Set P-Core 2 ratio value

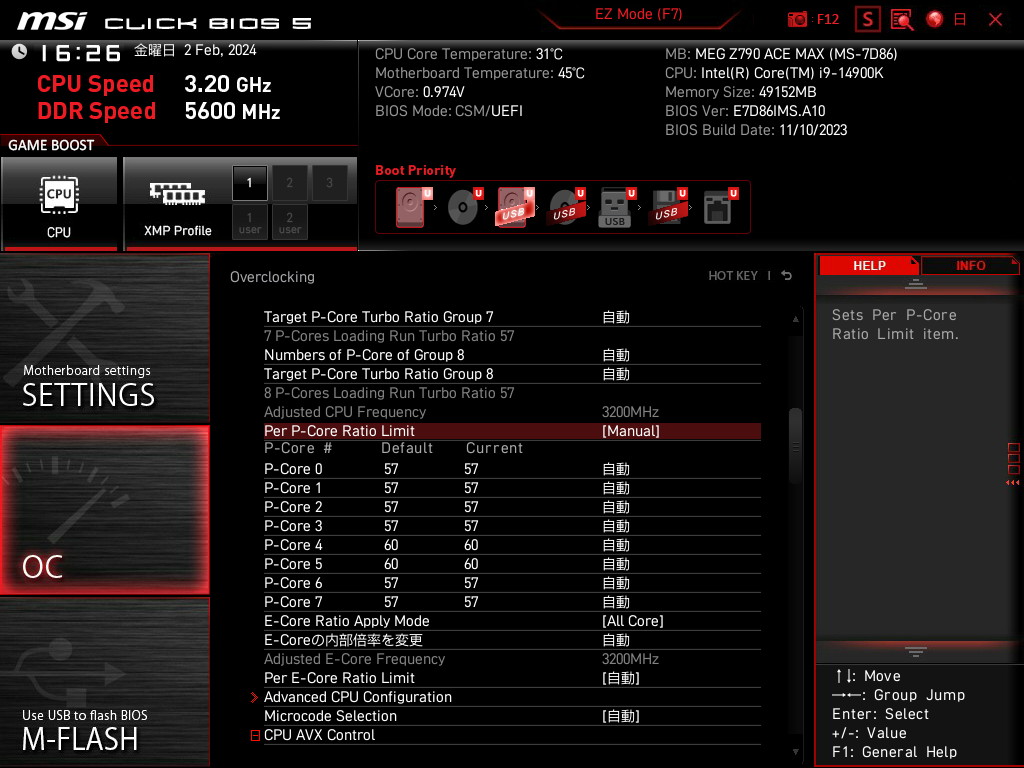pyautogui.click(x=615, y=507)
